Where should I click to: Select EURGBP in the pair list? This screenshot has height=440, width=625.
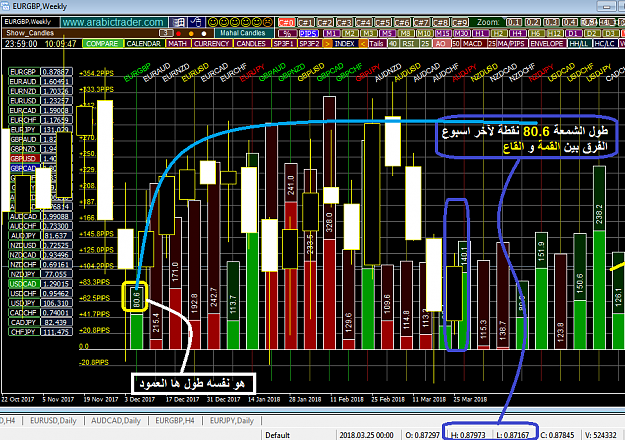pyautogui.click(x=23, y=72)
